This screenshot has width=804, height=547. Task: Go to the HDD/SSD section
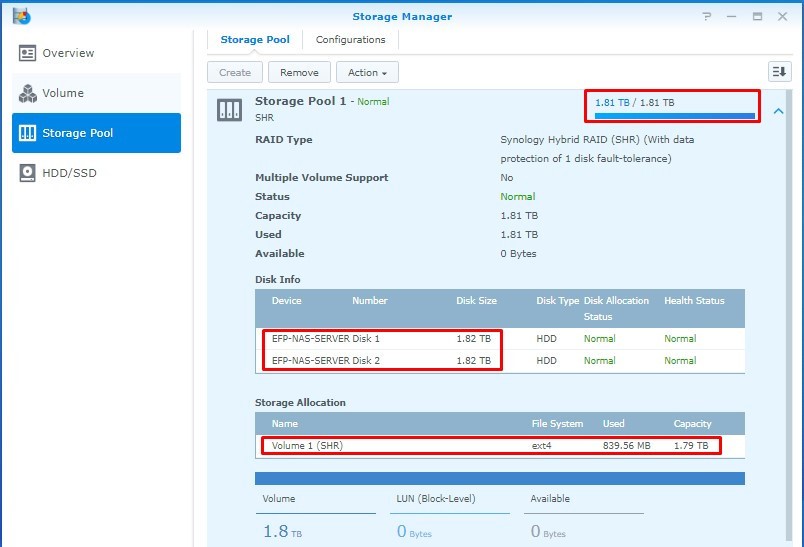point(96,173)
